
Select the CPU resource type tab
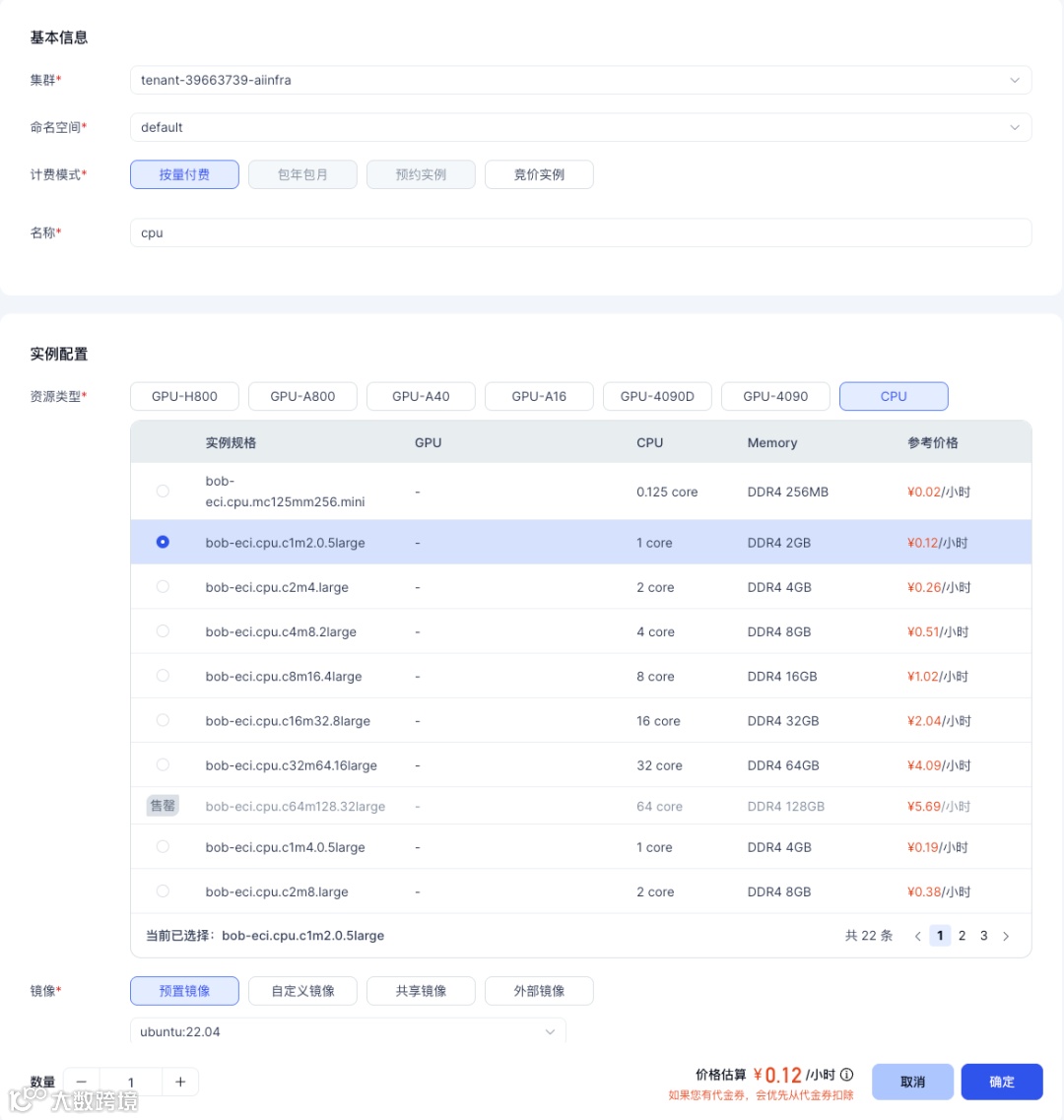coord(894,396)
